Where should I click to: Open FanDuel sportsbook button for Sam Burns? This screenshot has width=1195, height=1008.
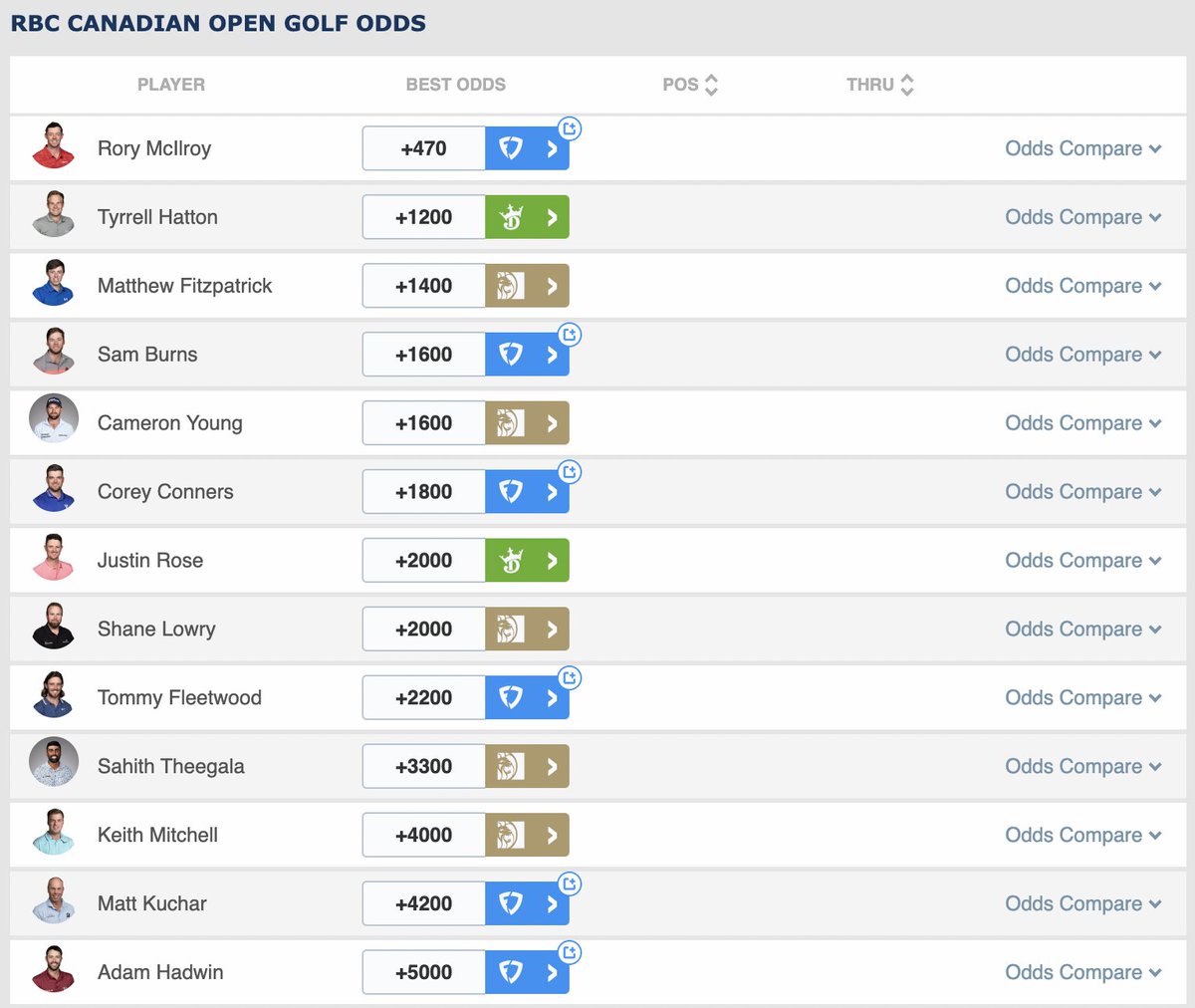tap(527, 355)
